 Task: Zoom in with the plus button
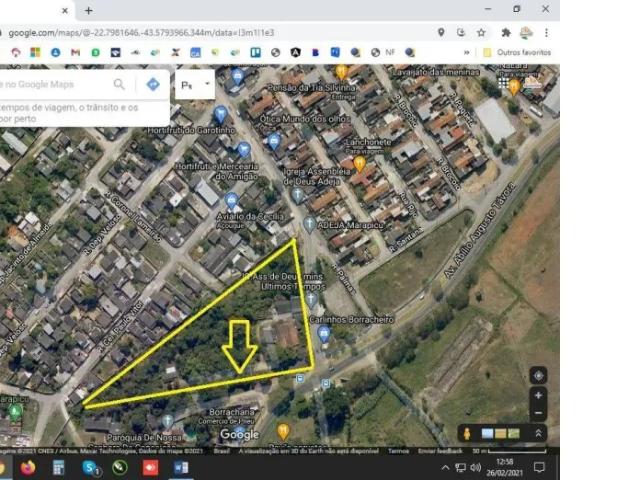[x=538, y=397]
